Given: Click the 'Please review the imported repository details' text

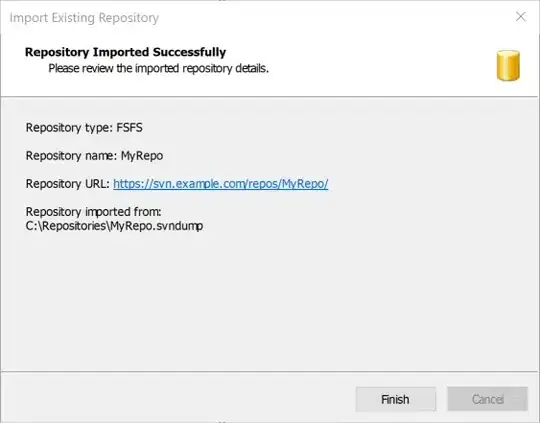Looking at the screenshot, I should 158,68.
